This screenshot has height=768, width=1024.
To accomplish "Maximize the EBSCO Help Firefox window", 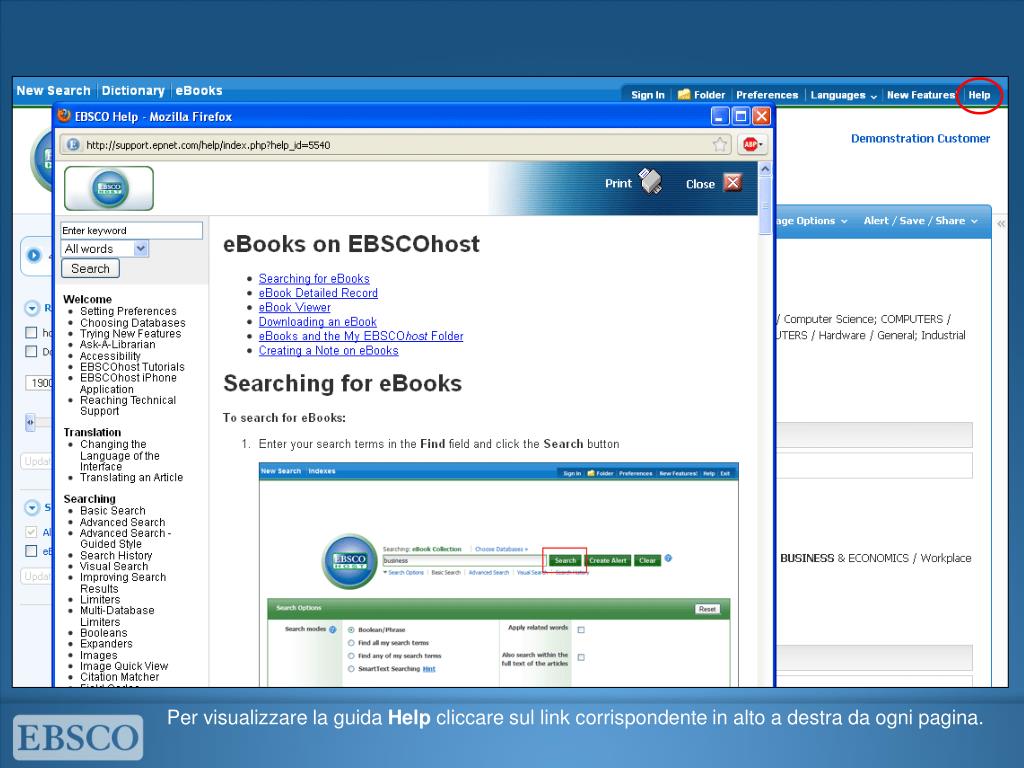I will coord(741,116).
